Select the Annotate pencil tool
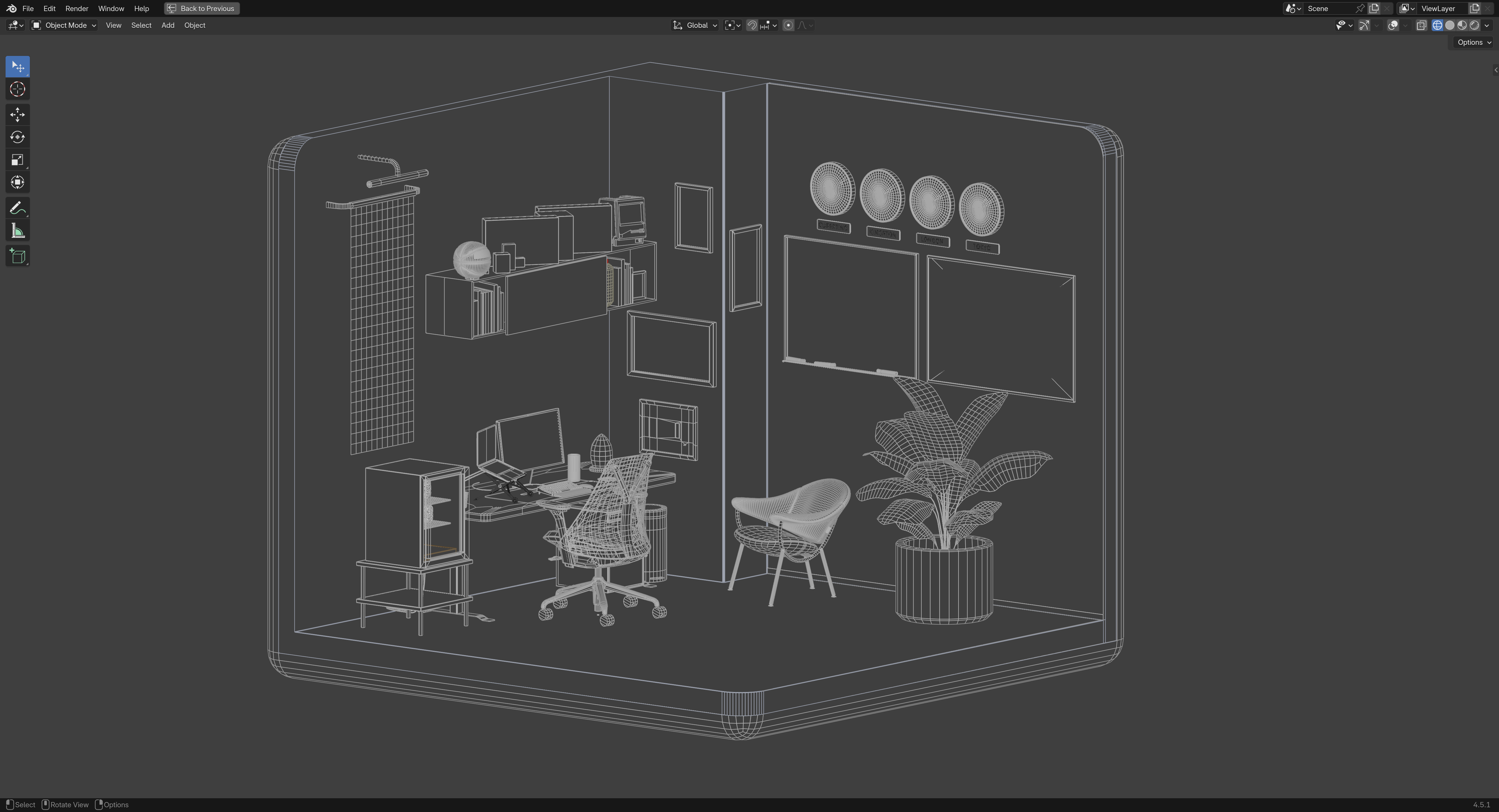 click(18, 208)
